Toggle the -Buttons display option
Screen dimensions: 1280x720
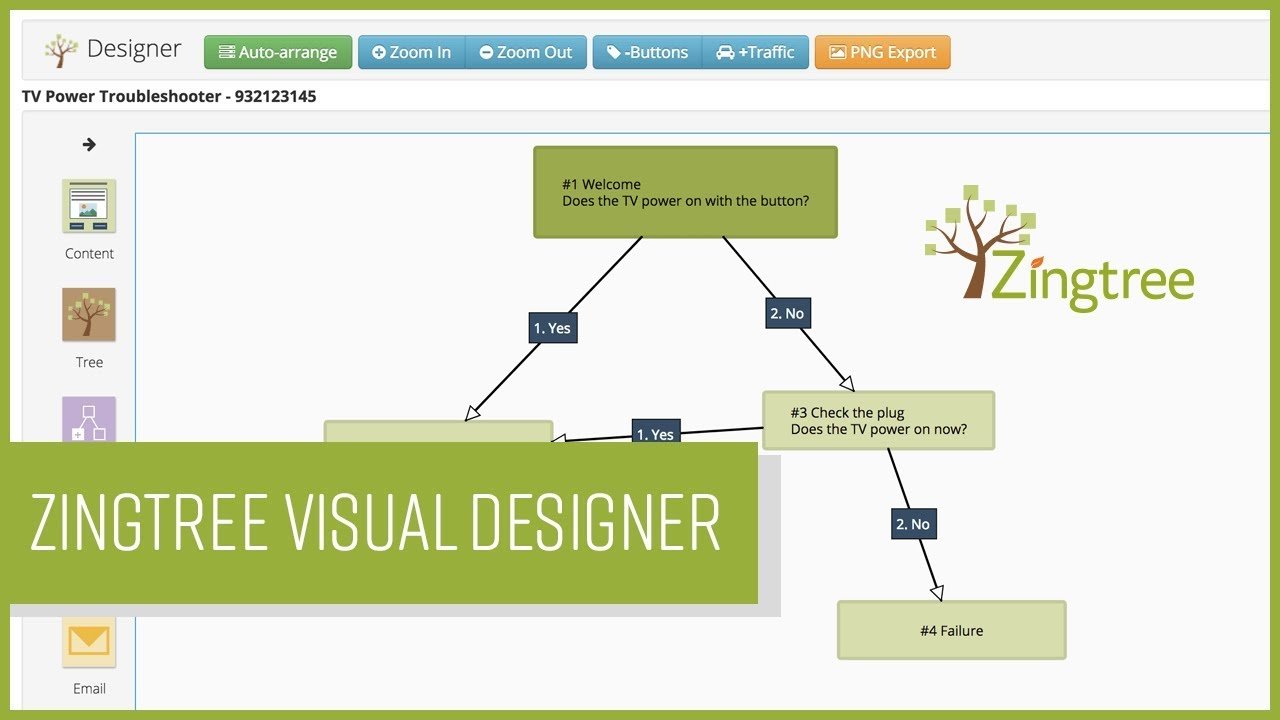click(x=648, y=52)
